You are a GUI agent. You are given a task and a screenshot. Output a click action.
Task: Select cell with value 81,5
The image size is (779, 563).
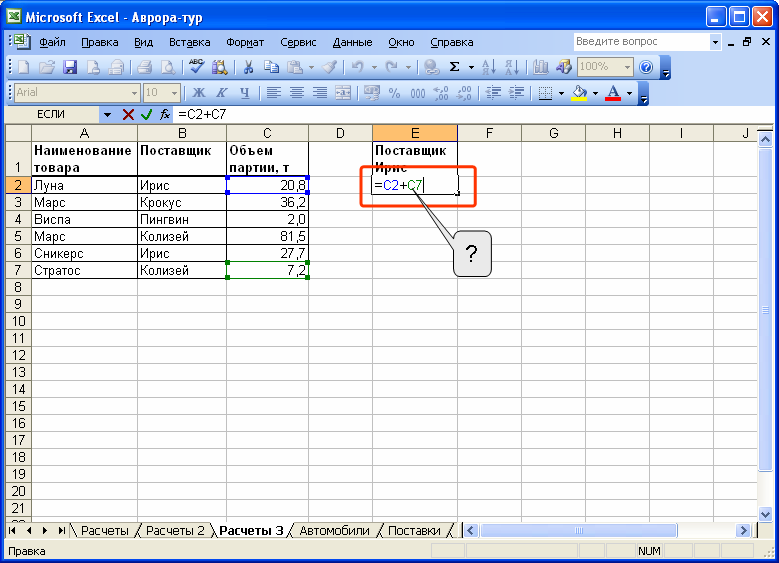(x=267, y=237)
